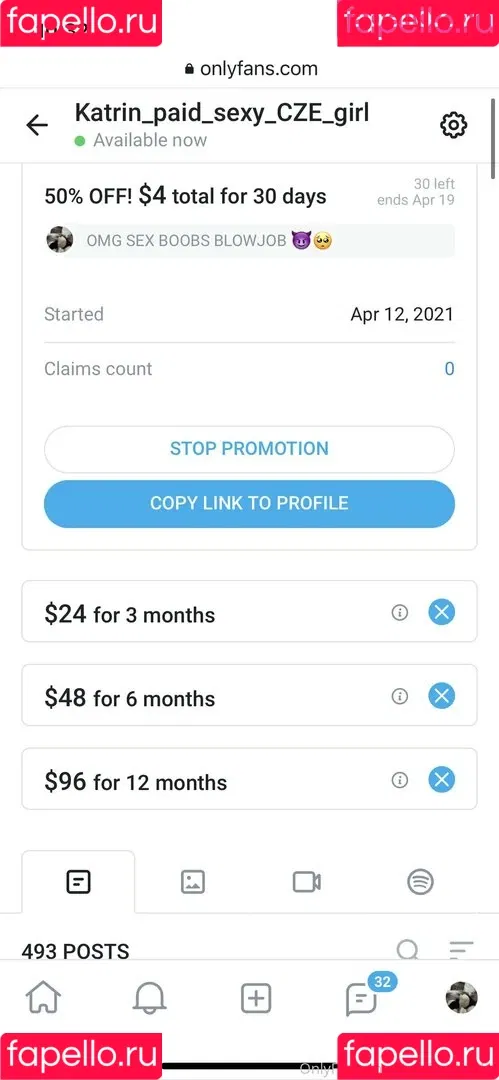This screenshot has width=499, height=1080.
Task: Open profile settings gear icon
Action: (454, 125)
